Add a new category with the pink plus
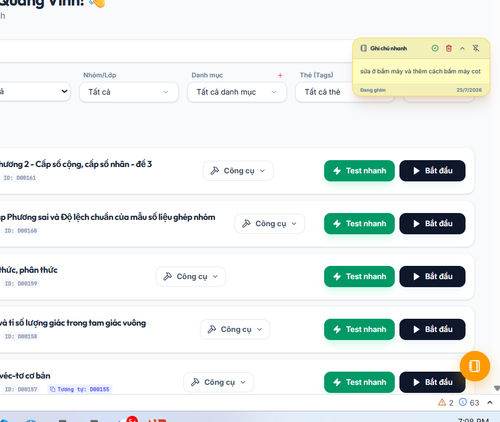 pyautogui.click(x=280, y=75)
